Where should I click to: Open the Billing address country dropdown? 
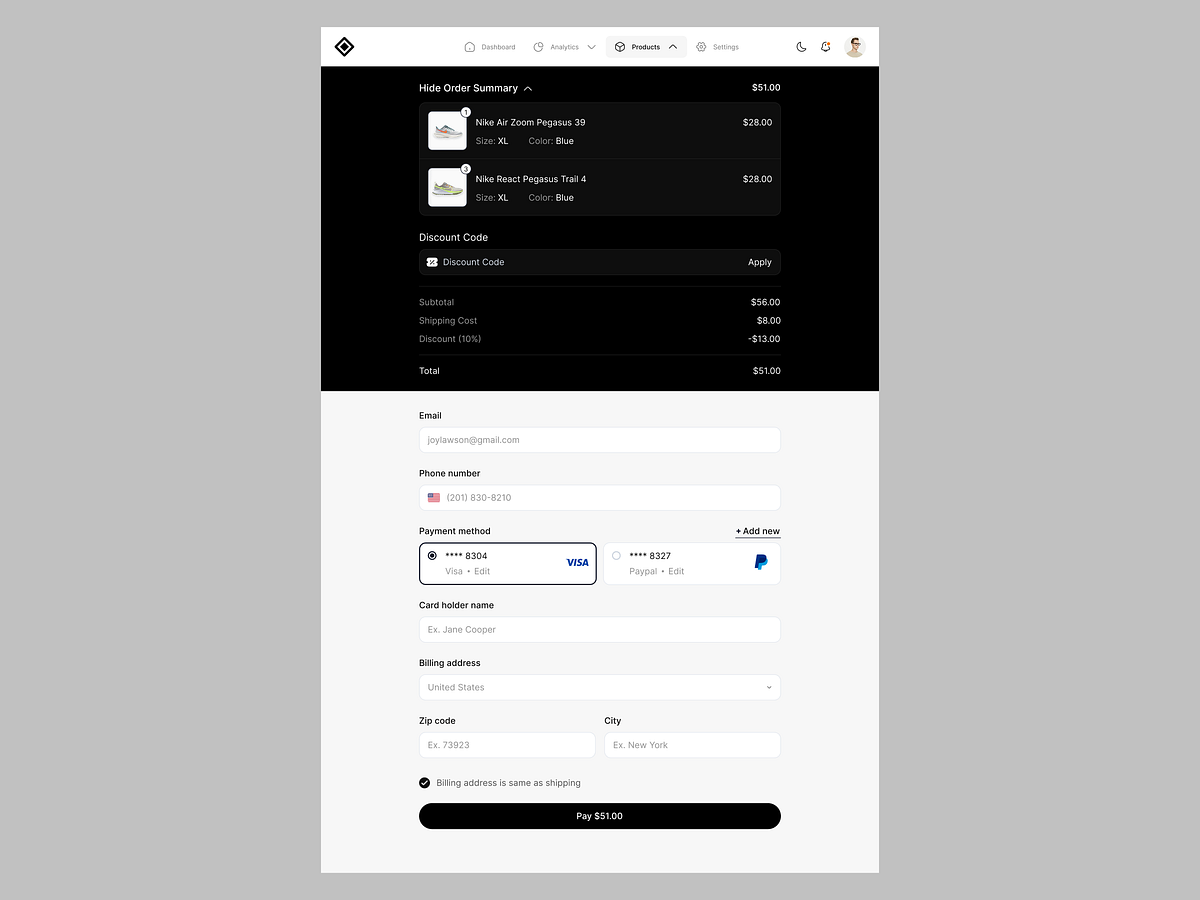click(600, 687)
